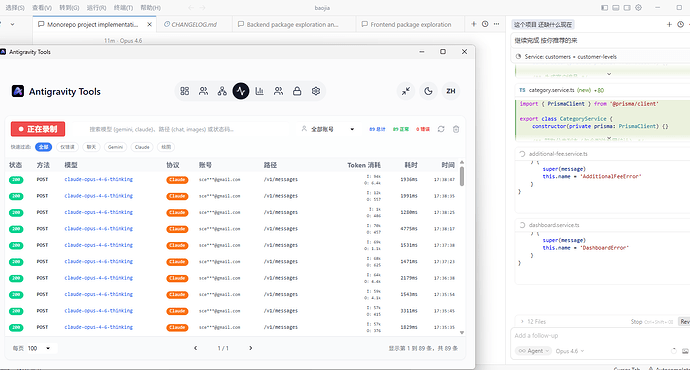Viewport: 690px width, 370px height.
Task: Open the Agent mode dropdown
Action: tap(533, 351)
